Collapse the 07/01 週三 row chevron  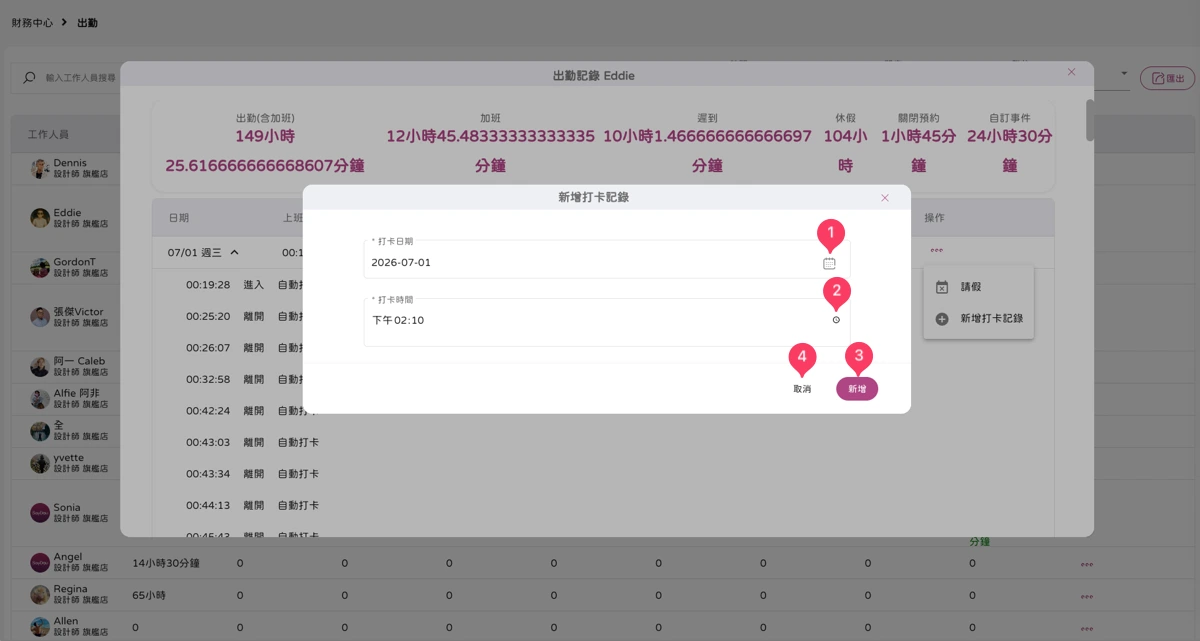pyautogui.click(x=235, y=253)
